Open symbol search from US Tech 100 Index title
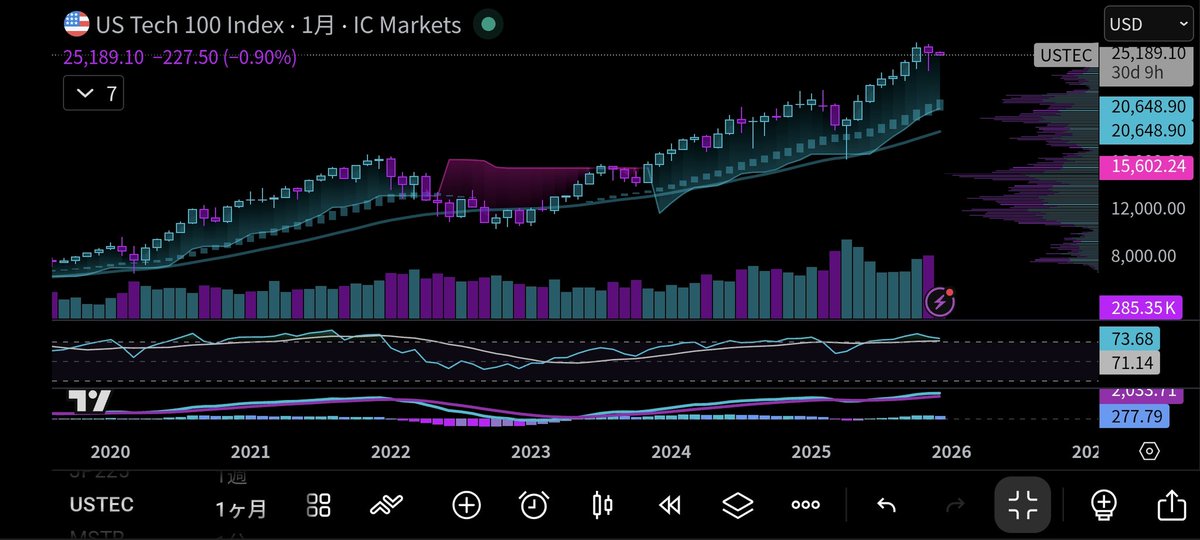 pos(190,24)
